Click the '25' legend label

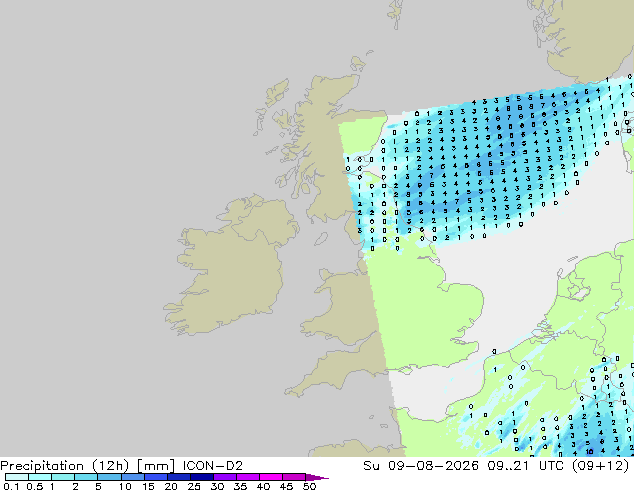[x=194, y=486]
